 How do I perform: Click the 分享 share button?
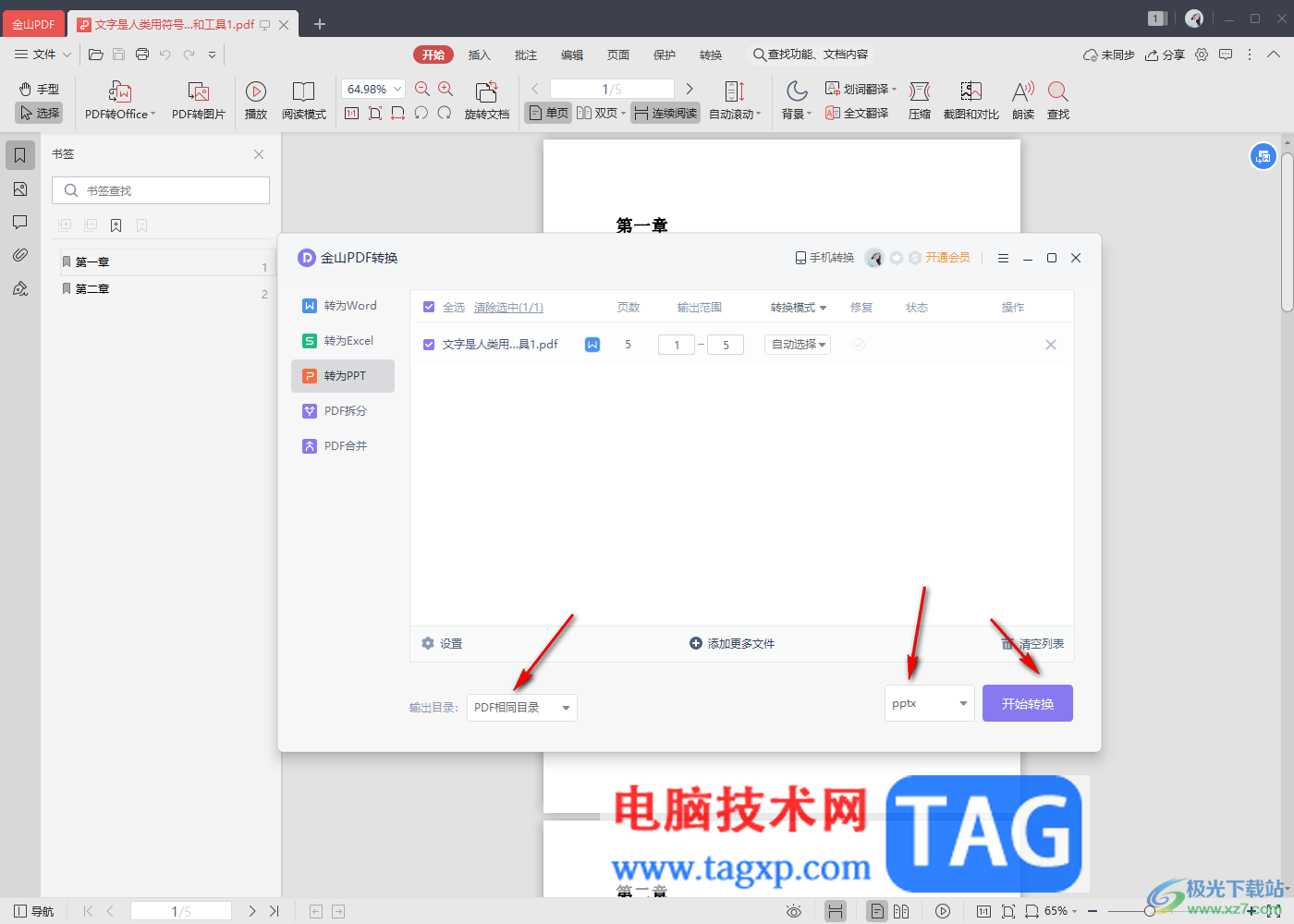point(1165,55)
